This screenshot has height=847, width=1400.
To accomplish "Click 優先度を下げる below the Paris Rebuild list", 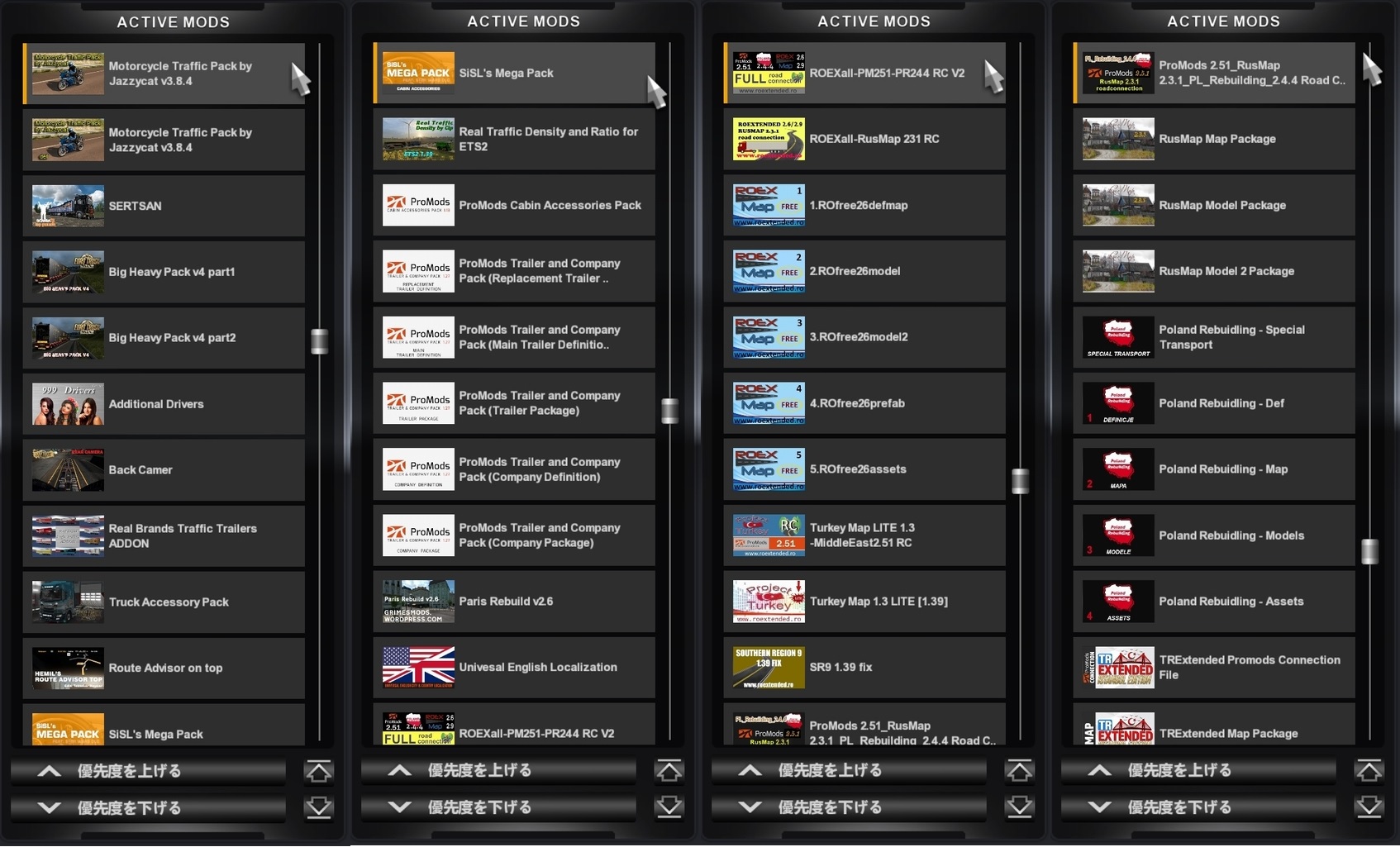I will pyautogui.click(x=499, y=807).
